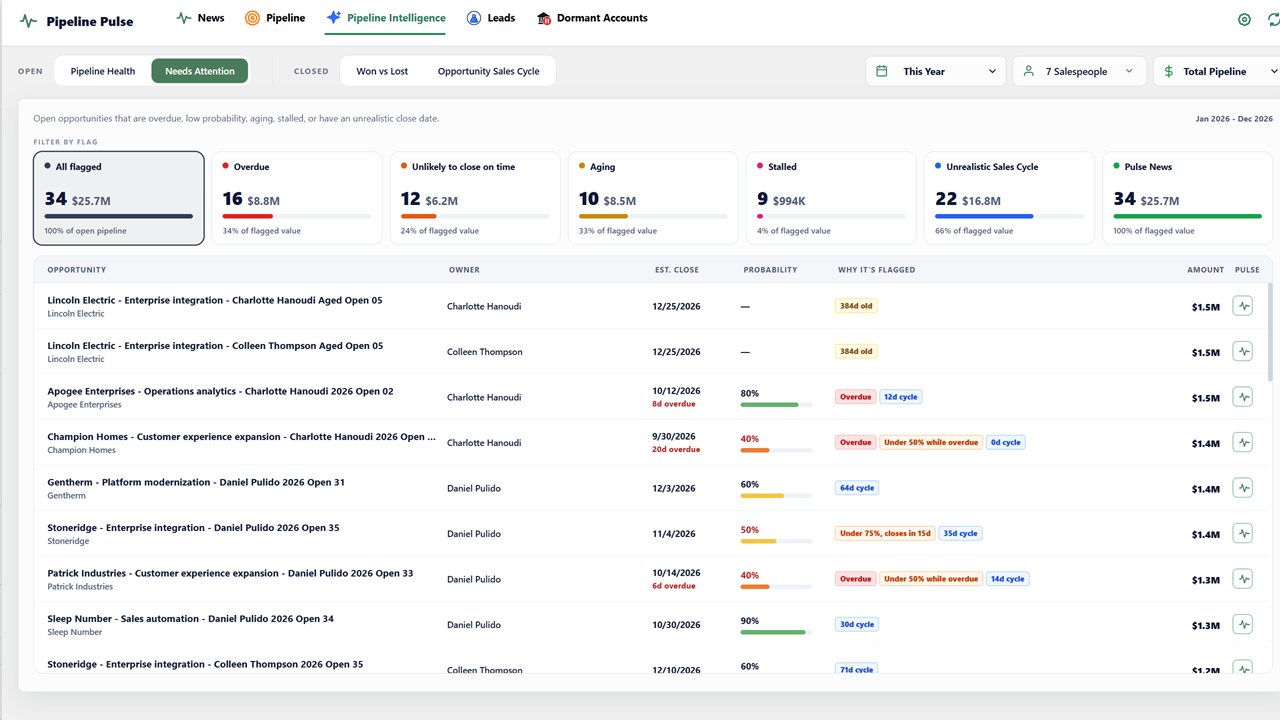Image resolution: width=1280 pixels, height=720 pixels.
Task: Filter by the Stalled flag card
Action: pos(832,198)
